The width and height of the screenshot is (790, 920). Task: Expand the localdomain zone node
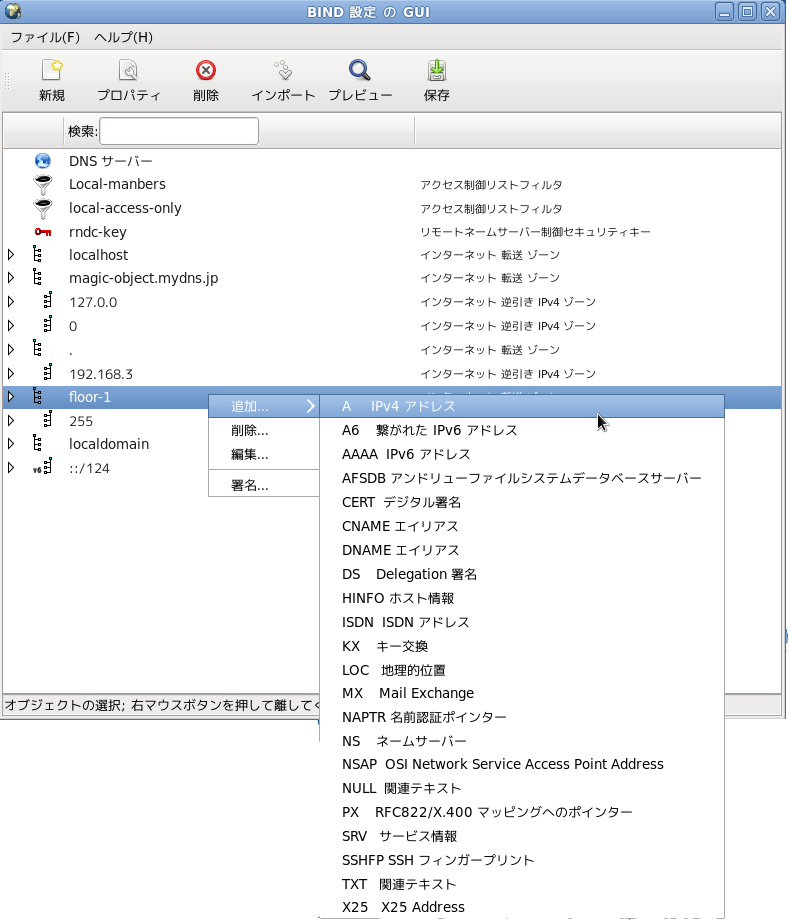pos(11,444)
